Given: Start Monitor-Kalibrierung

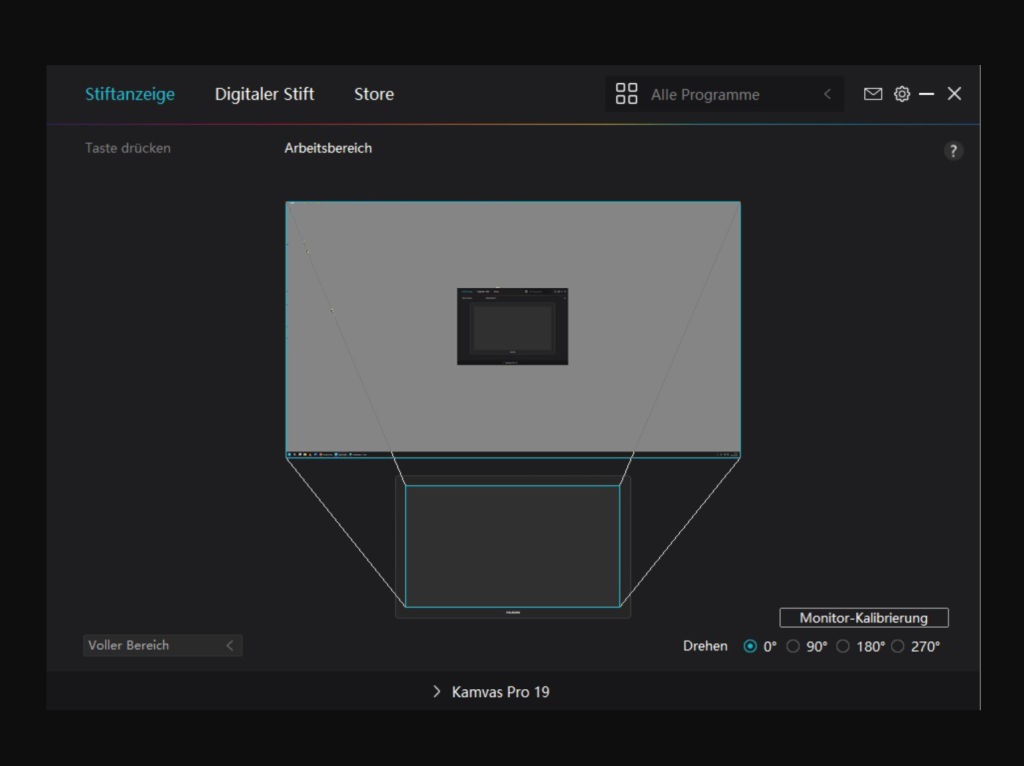Looking at the screenshot, I should tap(864, 617).
